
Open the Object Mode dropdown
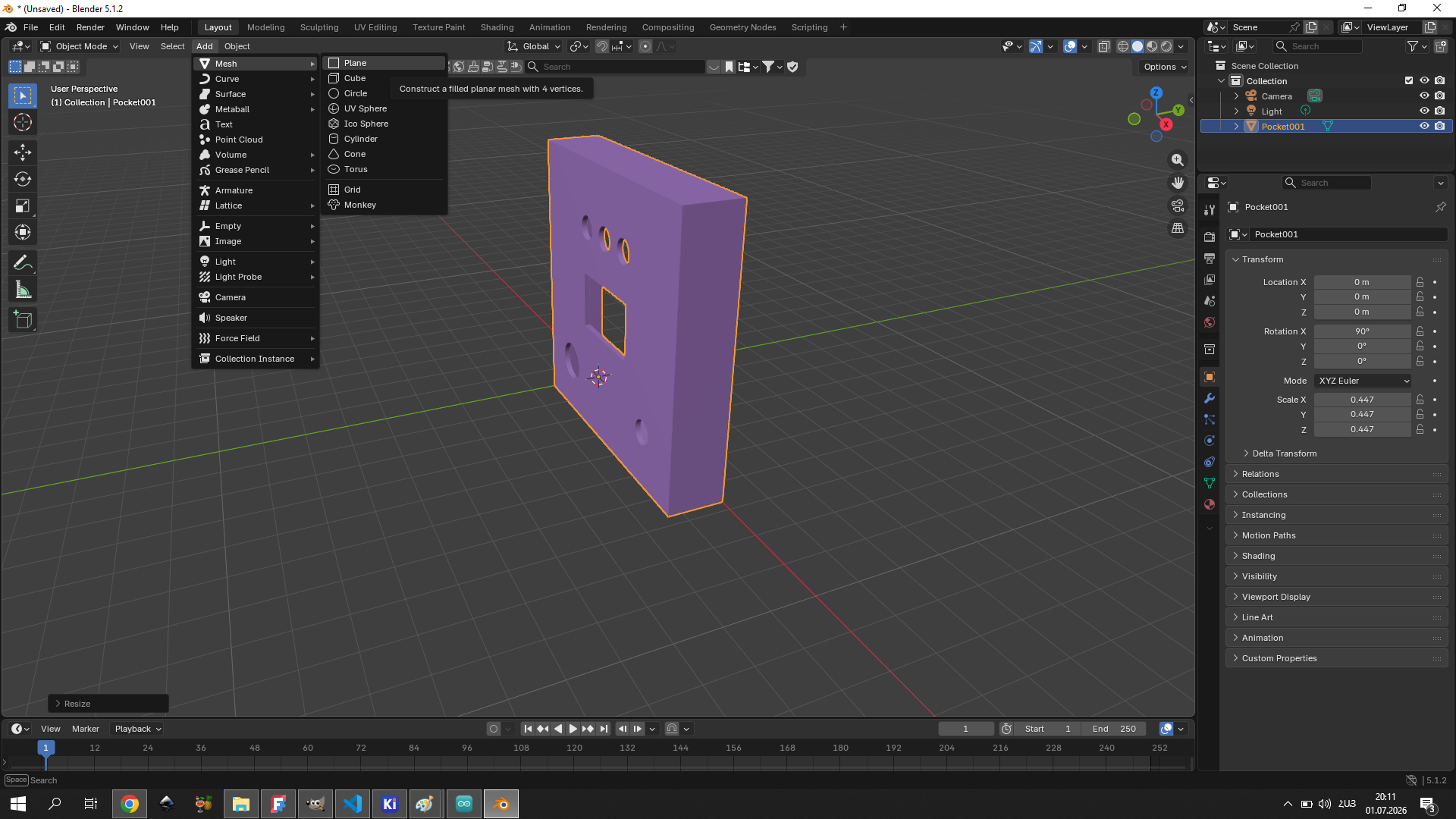pos(79,46)
